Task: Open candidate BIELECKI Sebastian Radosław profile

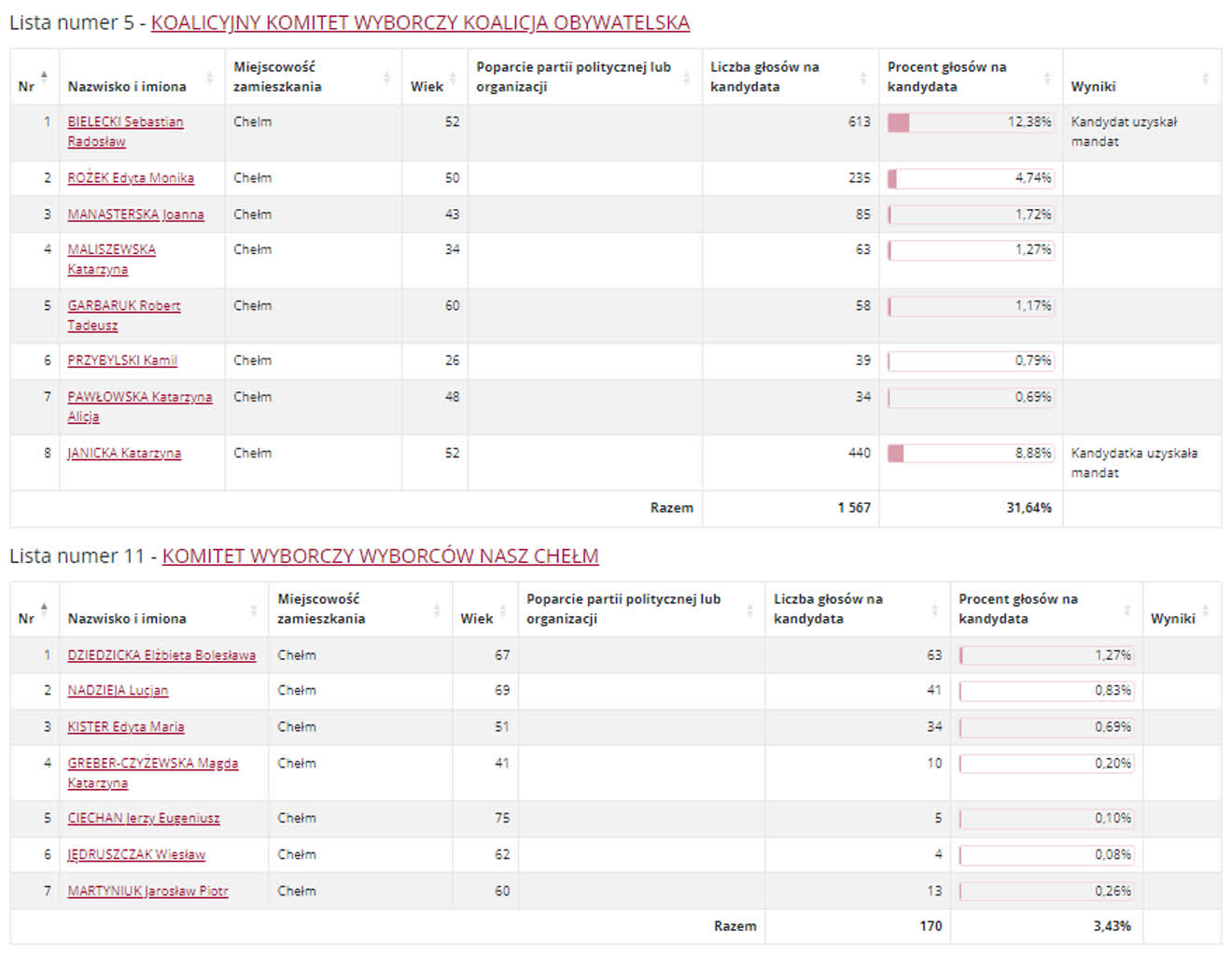Action: (x=125, y=122)
